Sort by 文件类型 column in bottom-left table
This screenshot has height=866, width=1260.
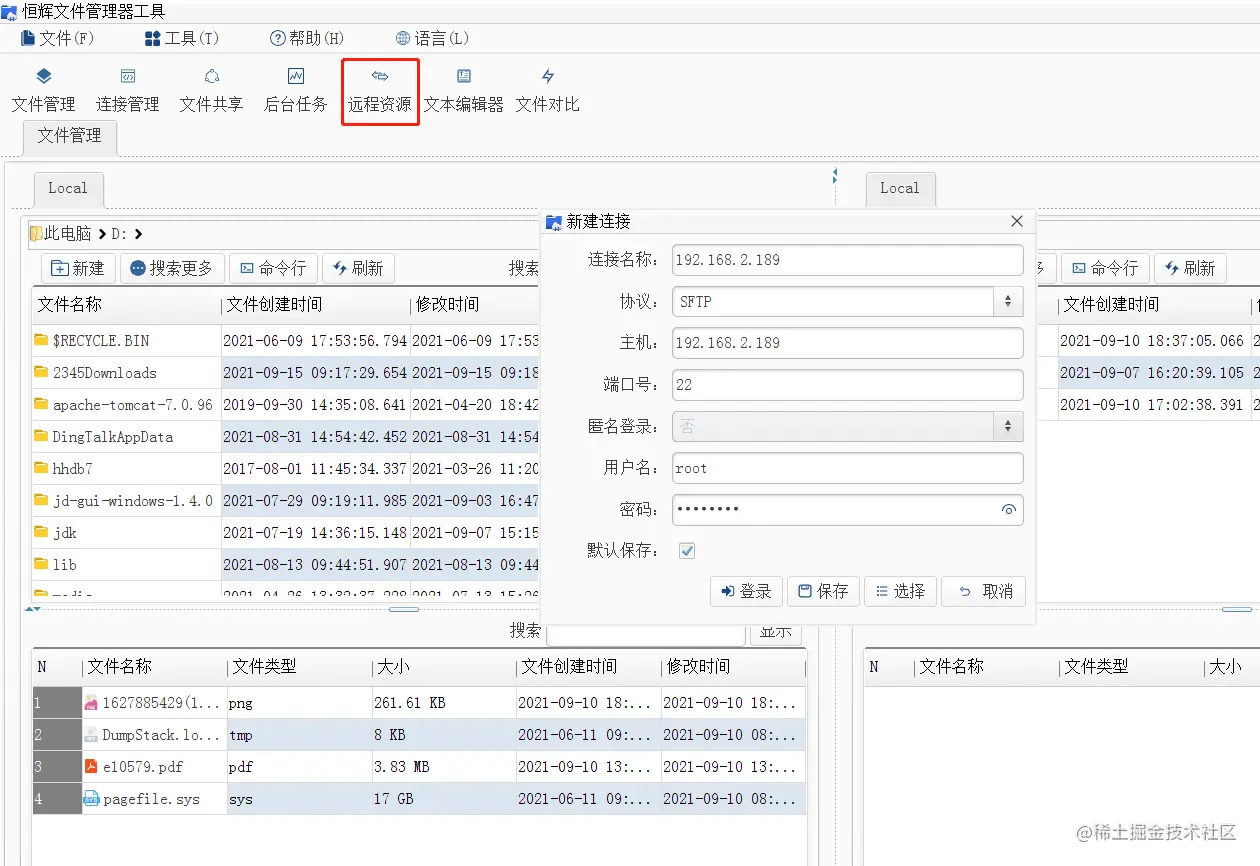299,667
